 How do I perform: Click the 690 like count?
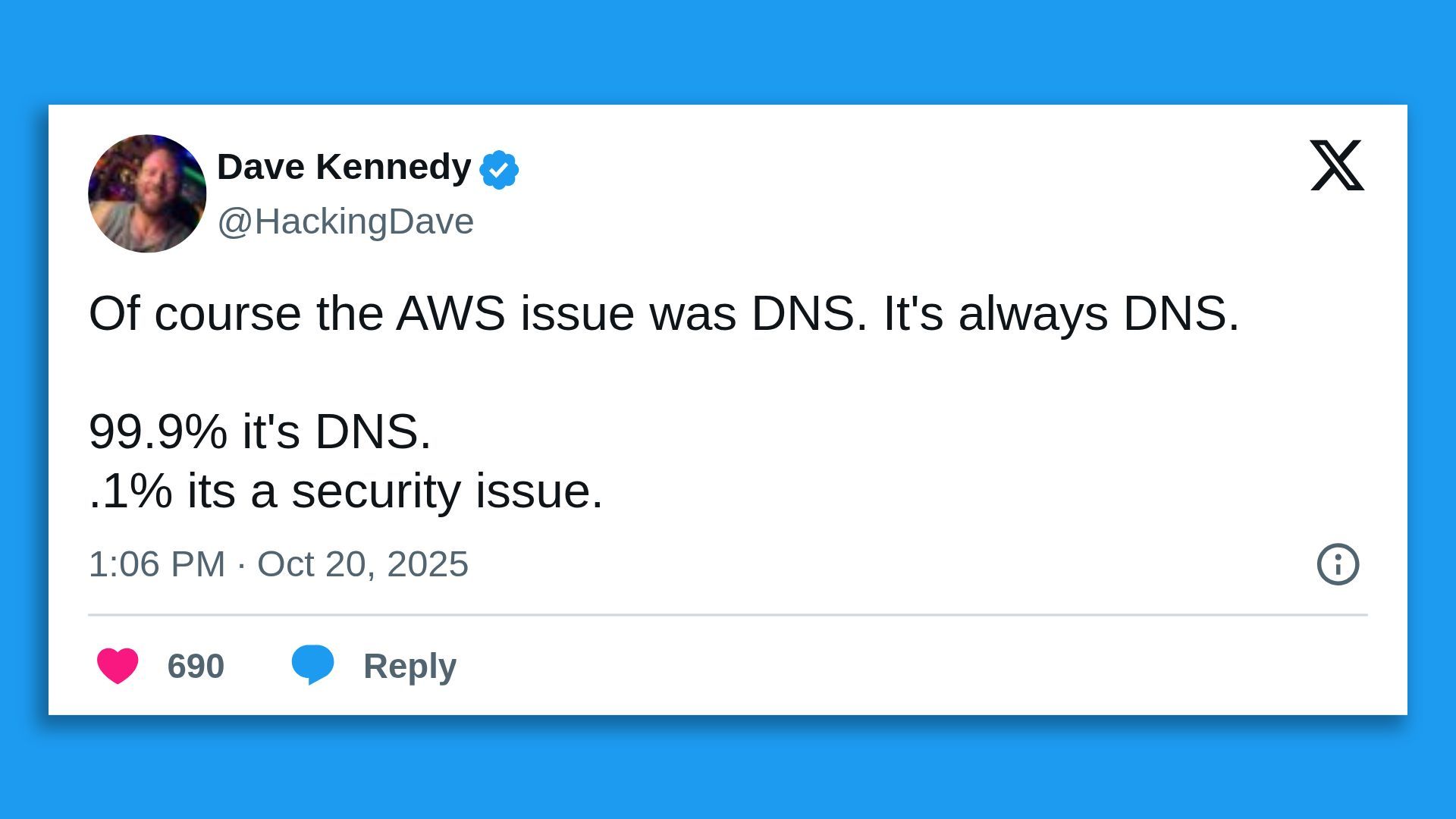coord(195,666)
